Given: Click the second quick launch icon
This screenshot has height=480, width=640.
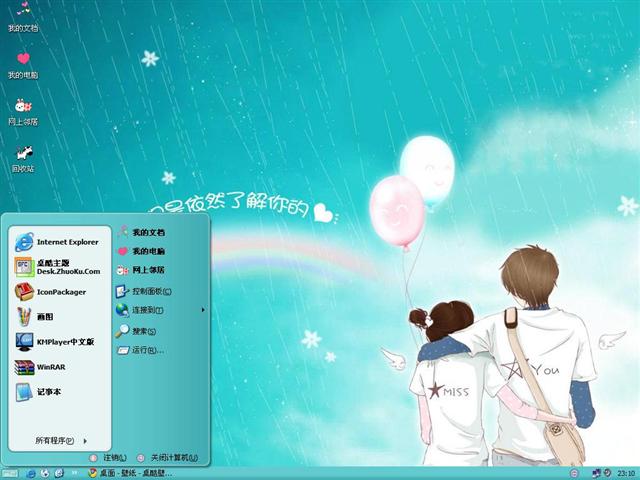Looking at the screenshot, I should click(x=45, y=473).
